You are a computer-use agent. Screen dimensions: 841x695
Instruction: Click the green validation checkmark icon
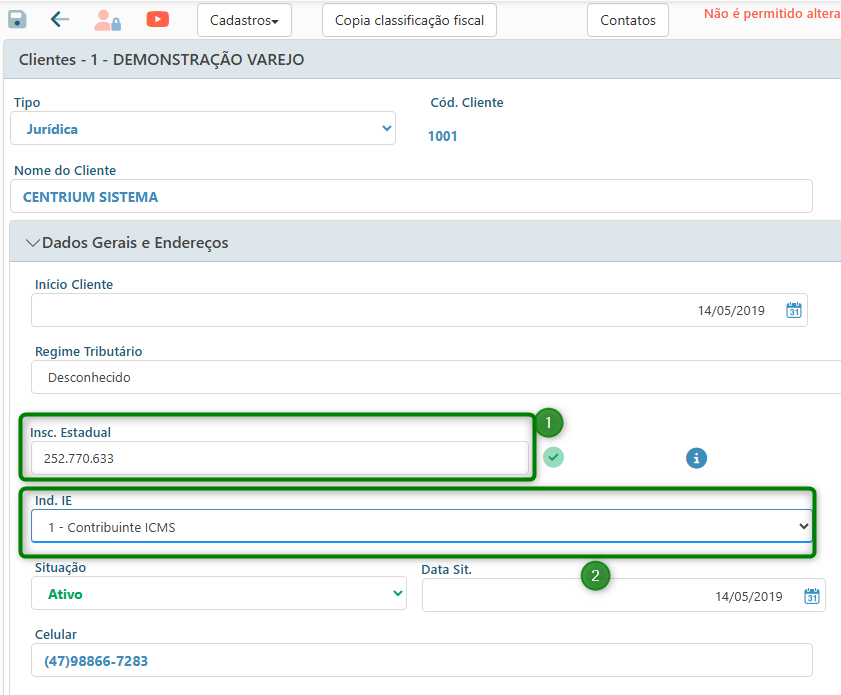pos(553,457)
